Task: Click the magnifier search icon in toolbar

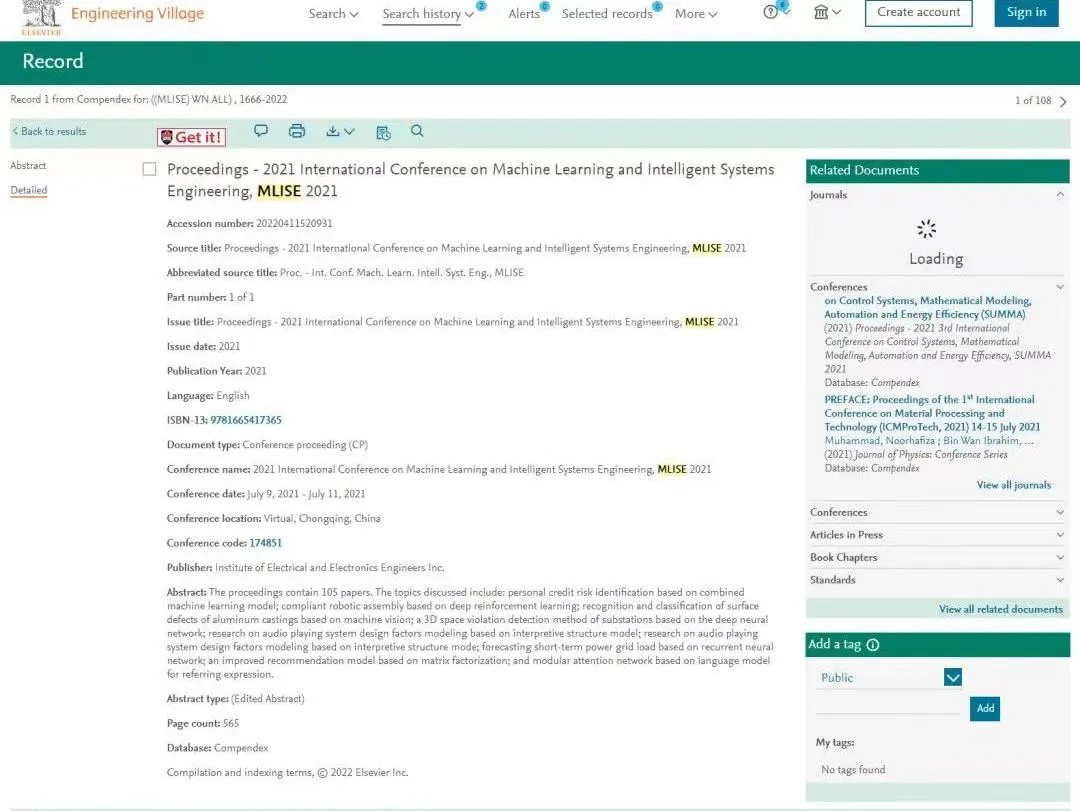Action: (x=417, y=131)
